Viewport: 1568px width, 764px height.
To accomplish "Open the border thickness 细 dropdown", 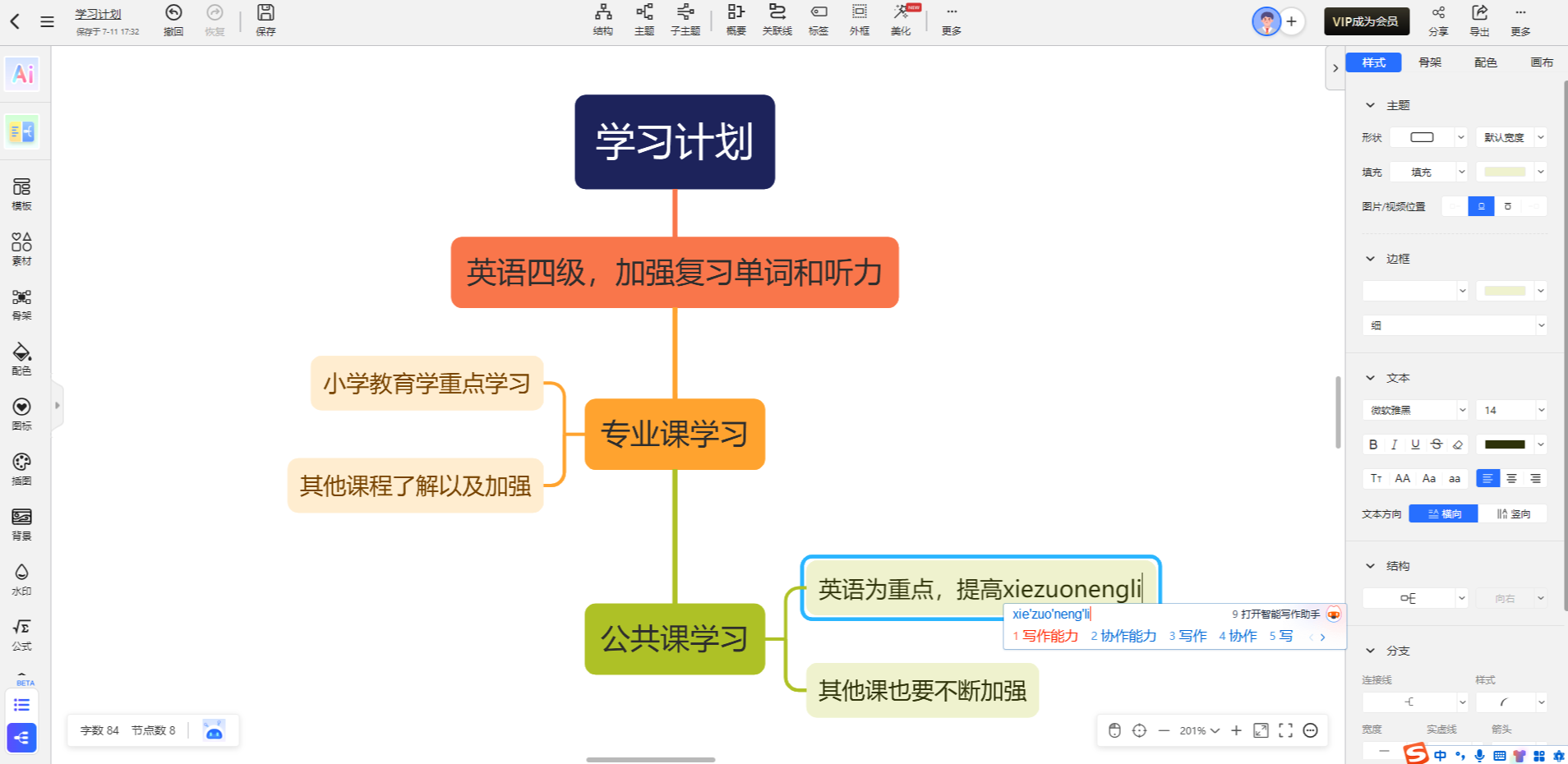I will pyautogui.click(x=1455, y=325).
